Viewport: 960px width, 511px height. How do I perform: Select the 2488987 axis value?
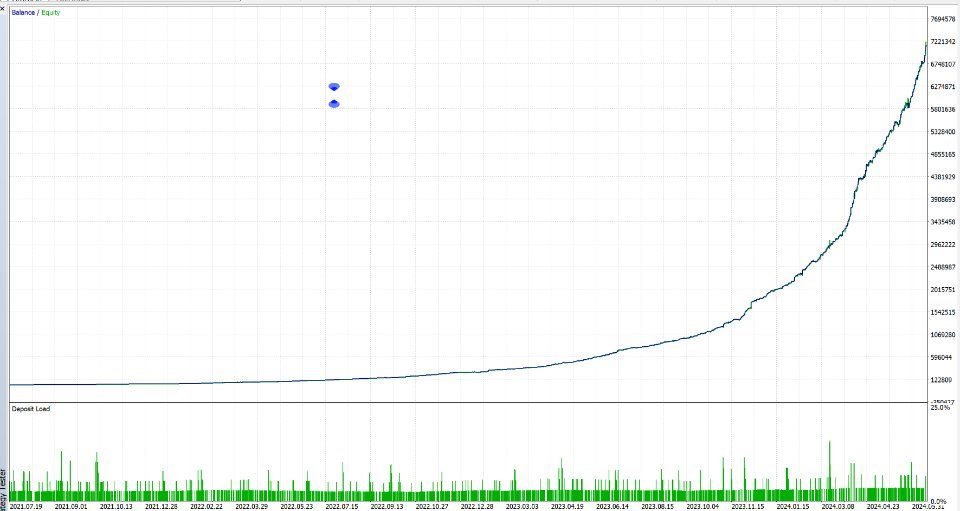943,267
